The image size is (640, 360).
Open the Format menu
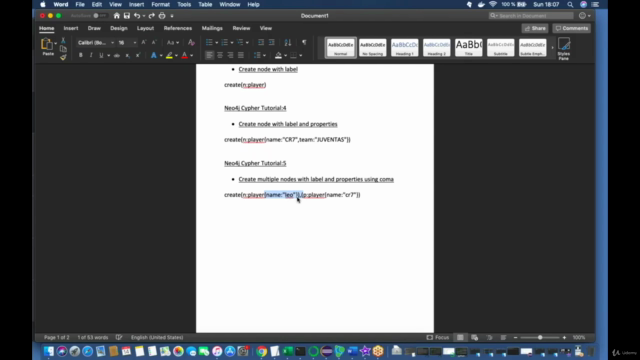point(160,4)
